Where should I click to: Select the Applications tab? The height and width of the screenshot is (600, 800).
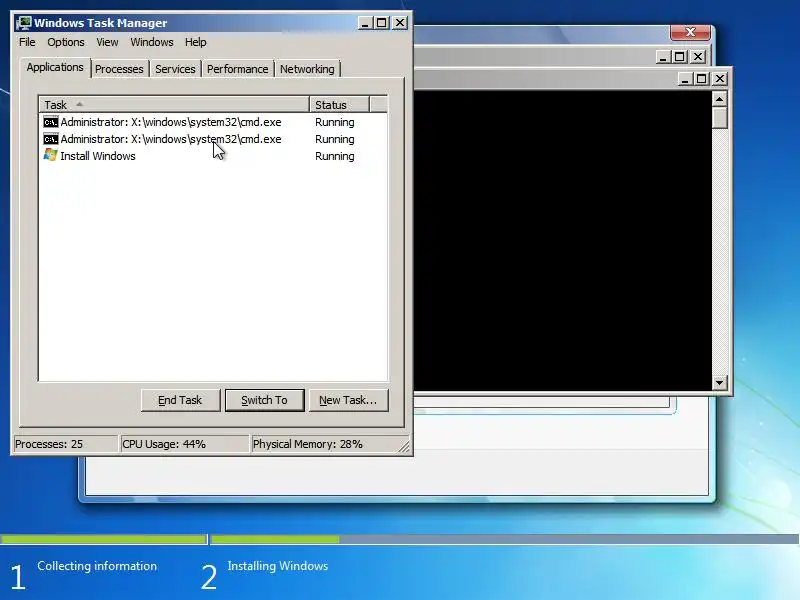click(x=55, y=67)
